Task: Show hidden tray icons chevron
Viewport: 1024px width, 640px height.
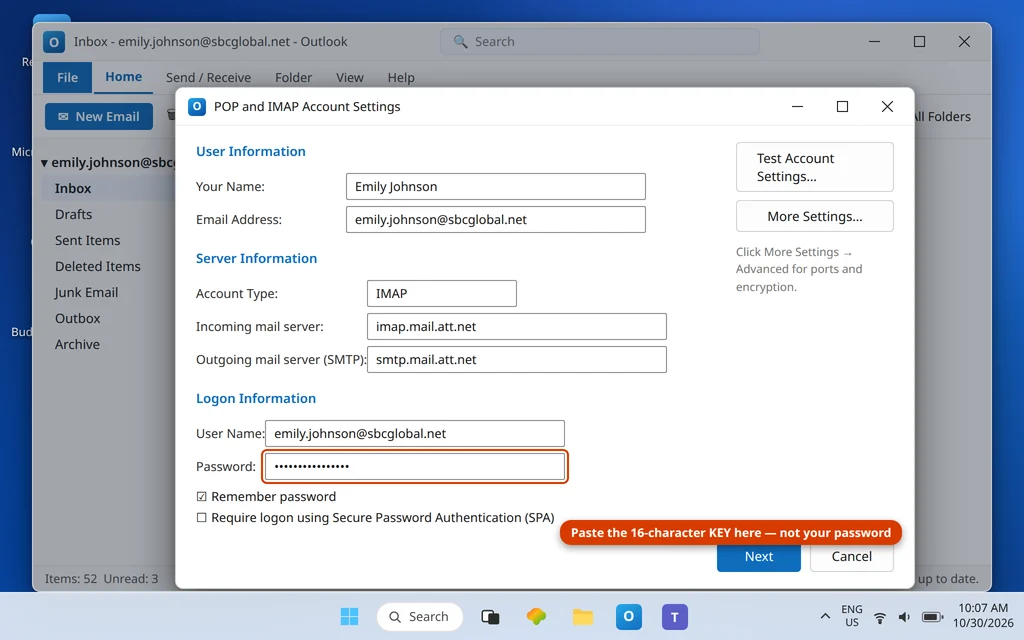Action: 825,616
